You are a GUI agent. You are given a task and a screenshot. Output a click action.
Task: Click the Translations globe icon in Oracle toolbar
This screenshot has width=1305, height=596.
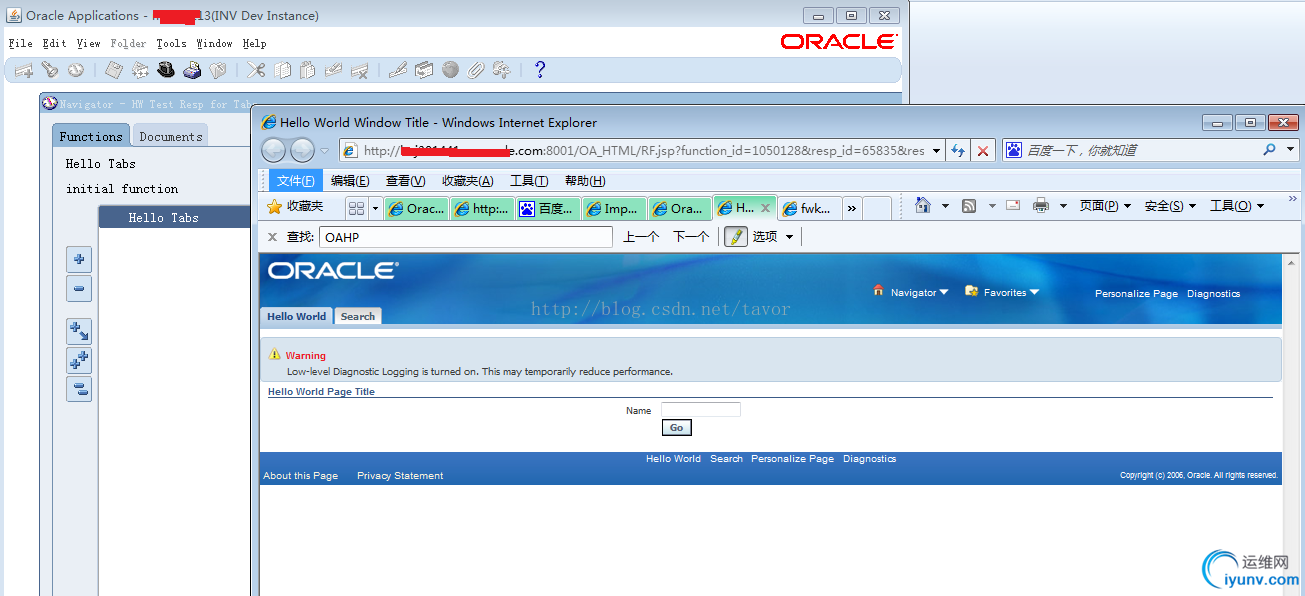450,70
